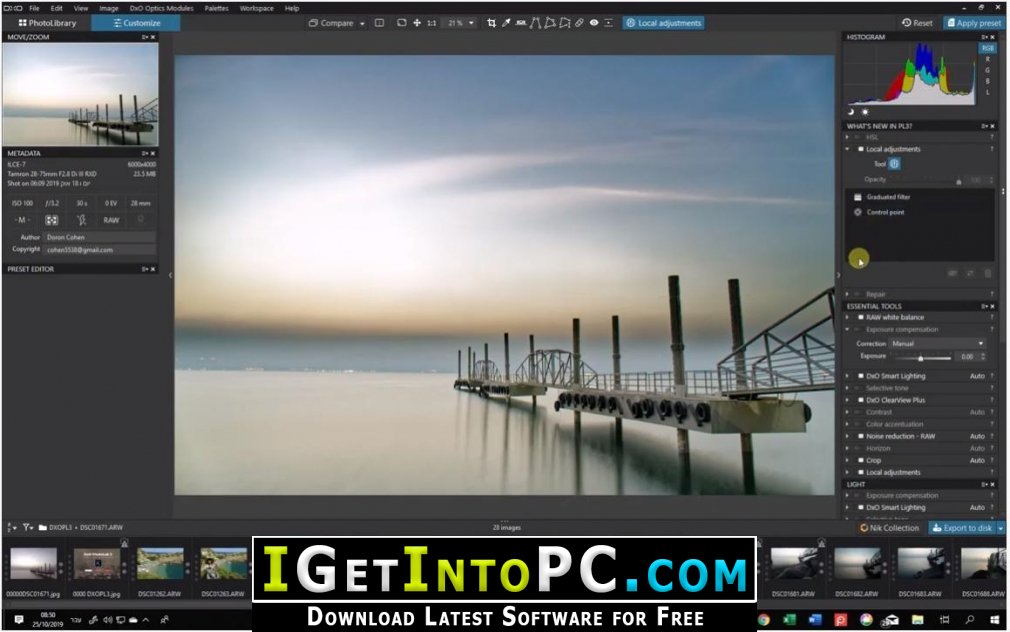
Task: Expand the DxO Smart Lighting section
Action: [848, 376]
